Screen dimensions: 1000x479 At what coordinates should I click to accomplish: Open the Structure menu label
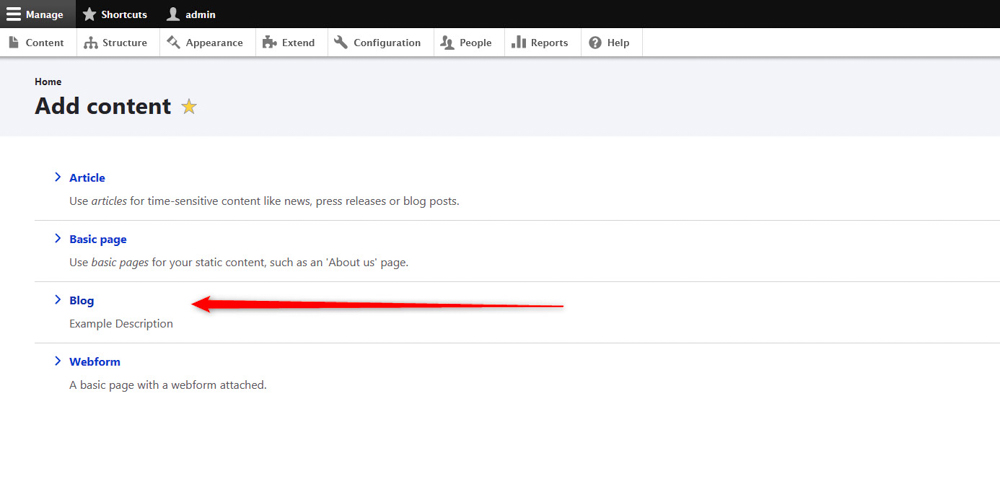tap(126, 43)
